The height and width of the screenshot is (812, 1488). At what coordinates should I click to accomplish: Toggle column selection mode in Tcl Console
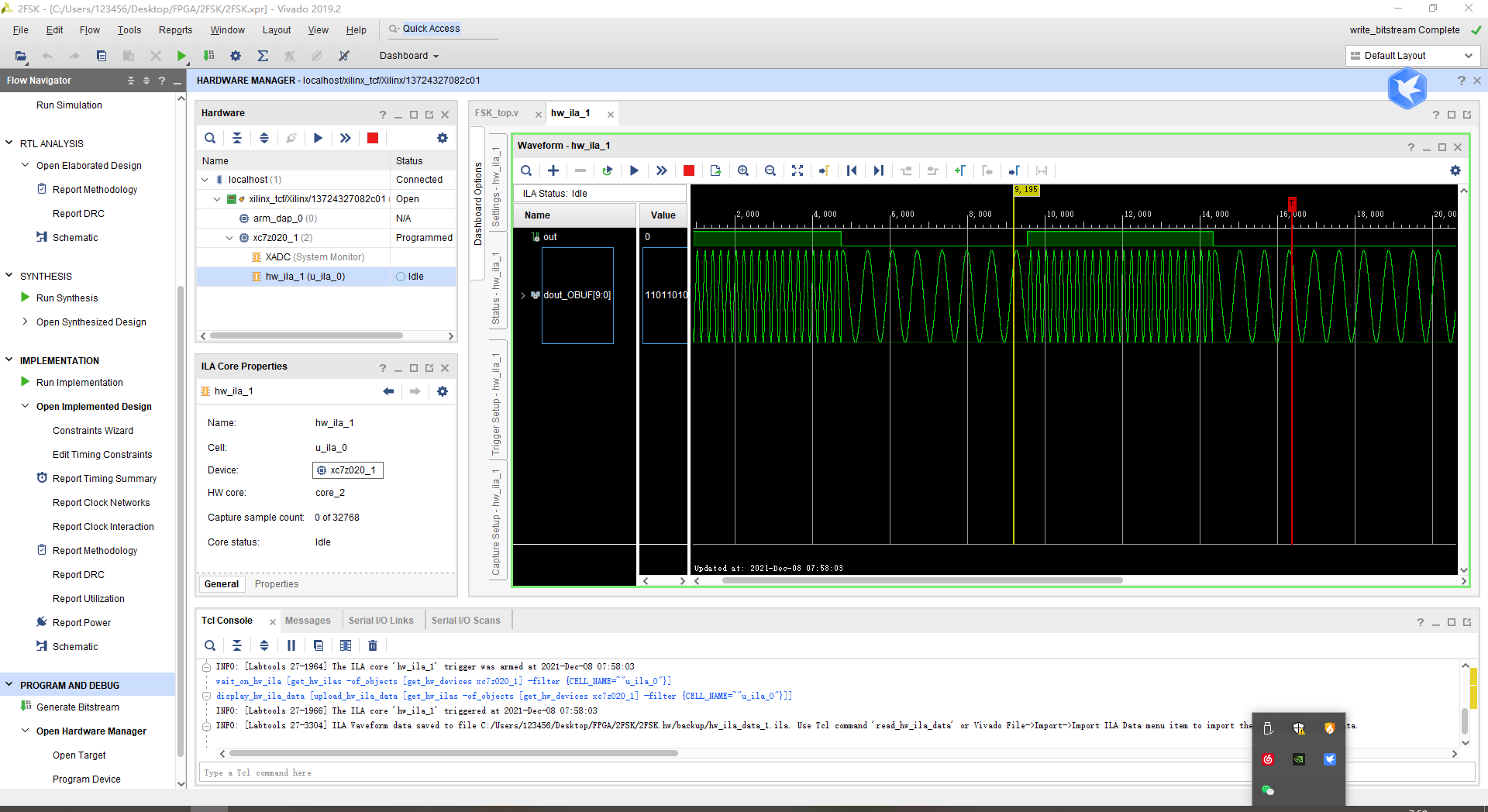click(346, 645)
